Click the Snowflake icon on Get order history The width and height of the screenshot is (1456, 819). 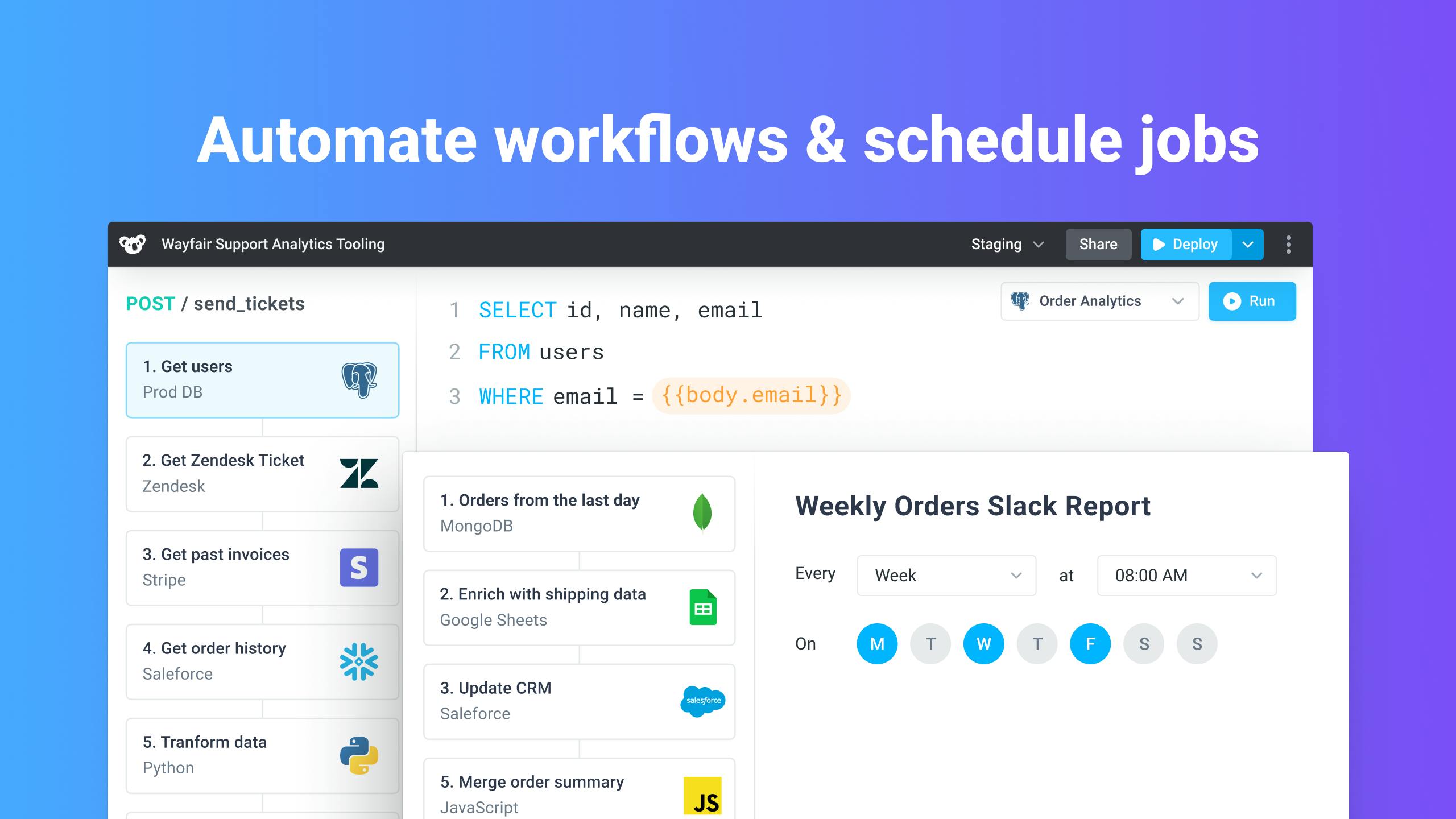[x=359, y=661]
